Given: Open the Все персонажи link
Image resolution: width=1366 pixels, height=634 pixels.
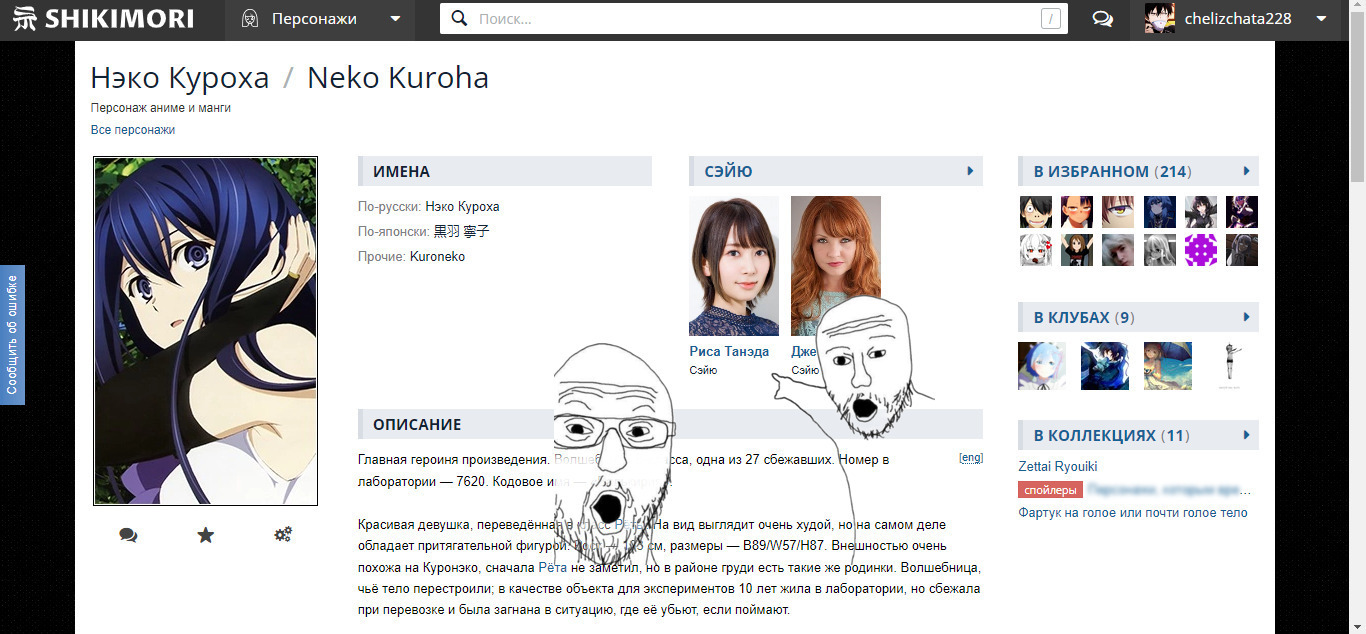Looking at the screenshot, I should (133, 130).
